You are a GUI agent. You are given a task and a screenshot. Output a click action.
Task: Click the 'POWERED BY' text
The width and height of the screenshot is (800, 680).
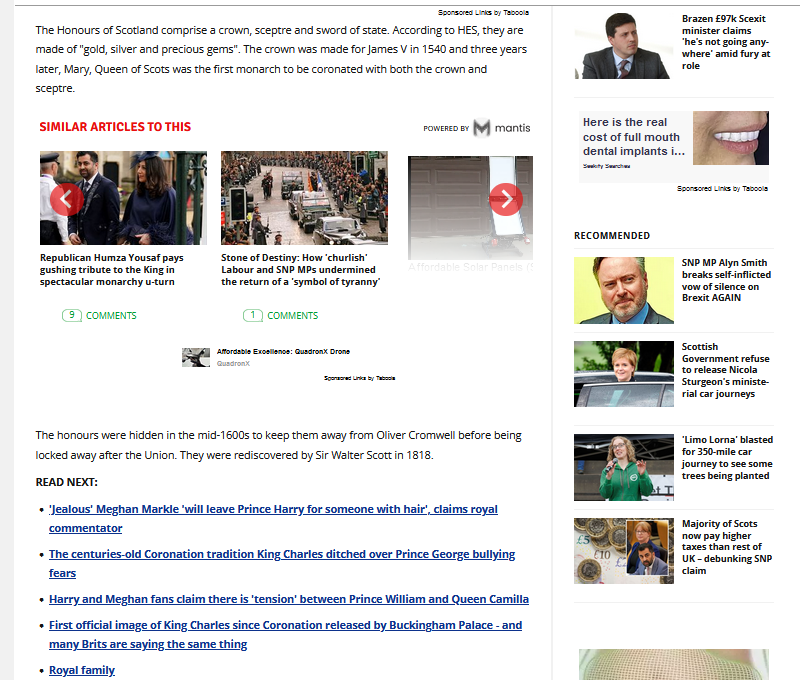pyautogui.click(x=446, y=129)
